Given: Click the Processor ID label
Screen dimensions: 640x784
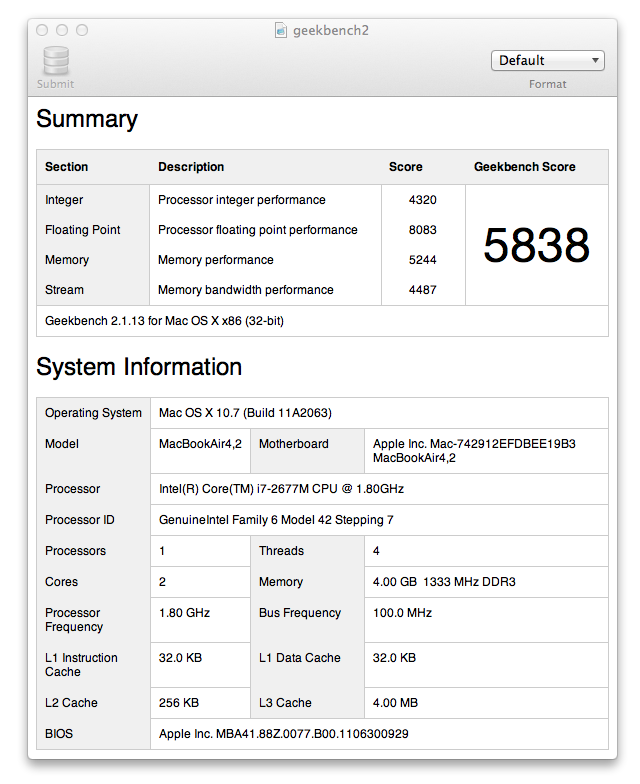Looking at the screenshot, I should 80,520.
